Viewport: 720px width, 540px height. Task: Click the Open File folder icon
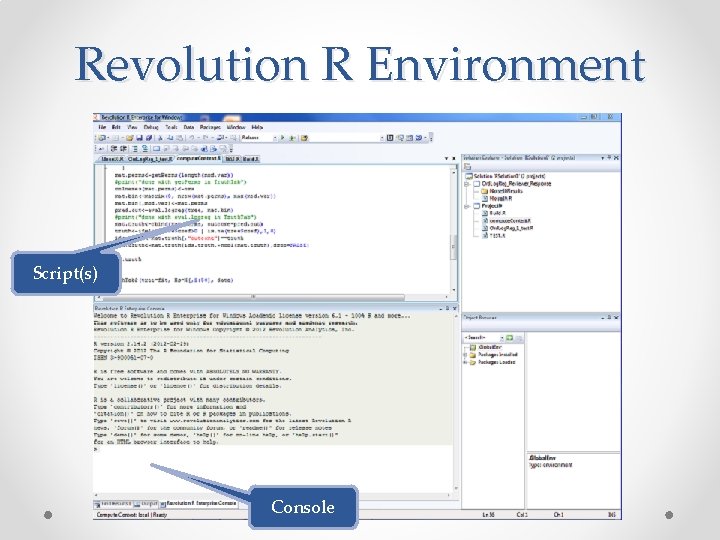(129, 138)
